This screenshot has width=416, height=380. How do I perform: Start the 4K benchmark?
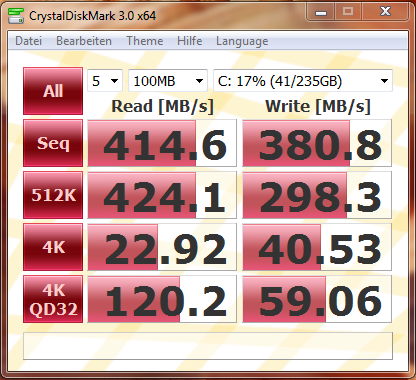pyautogui.click(x=53, y=247)
